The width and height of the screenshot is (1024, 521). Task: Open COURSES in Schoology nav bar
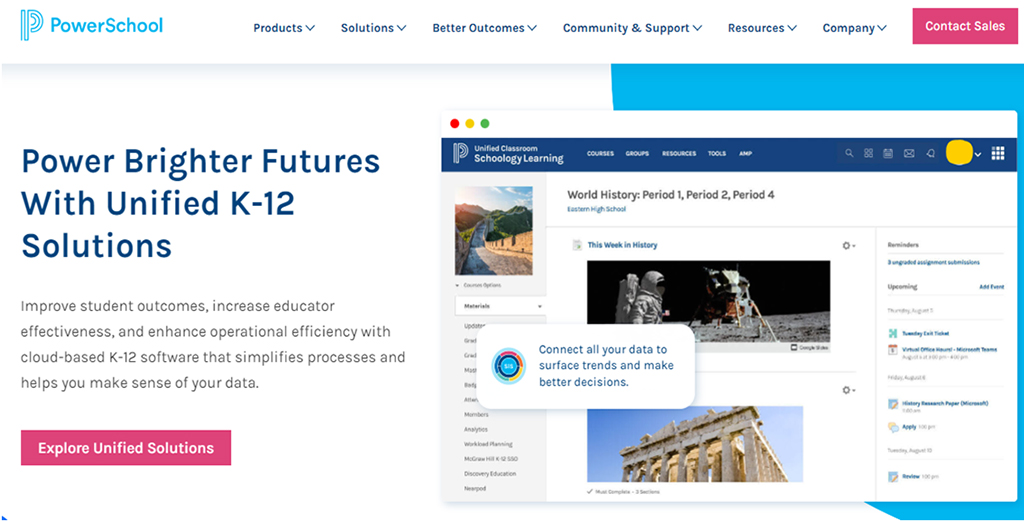(x=600, y=153)
